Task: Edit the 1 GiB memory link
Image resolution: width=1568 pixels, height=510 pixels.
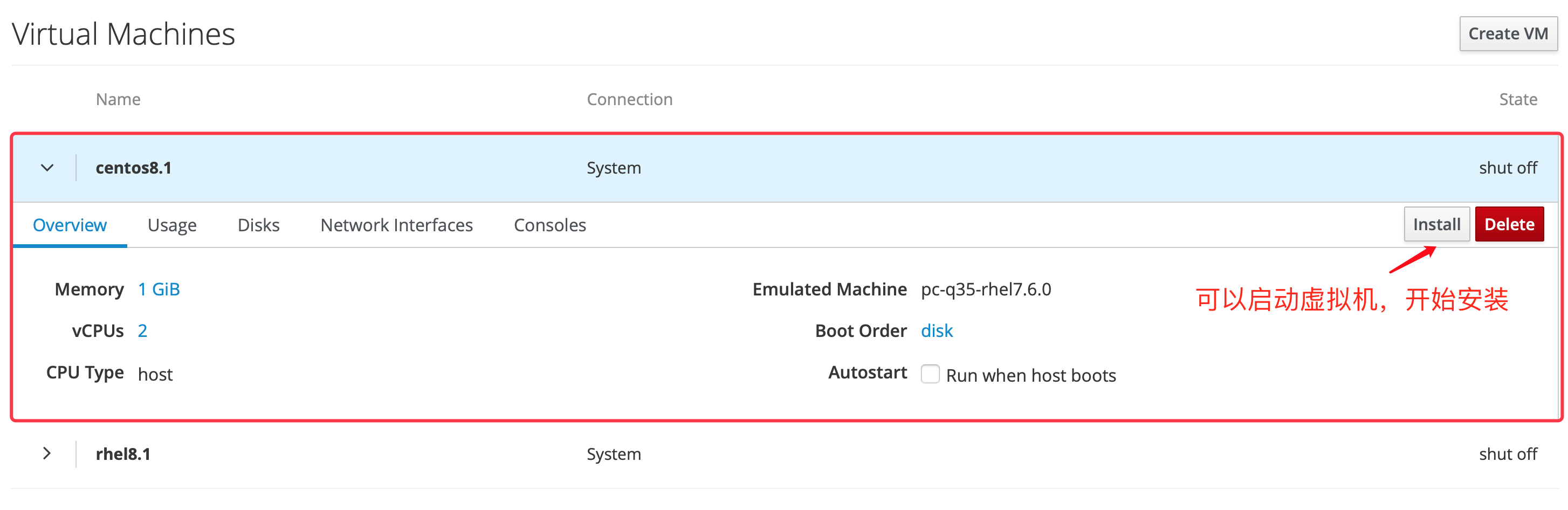Action: coord(159,289)
